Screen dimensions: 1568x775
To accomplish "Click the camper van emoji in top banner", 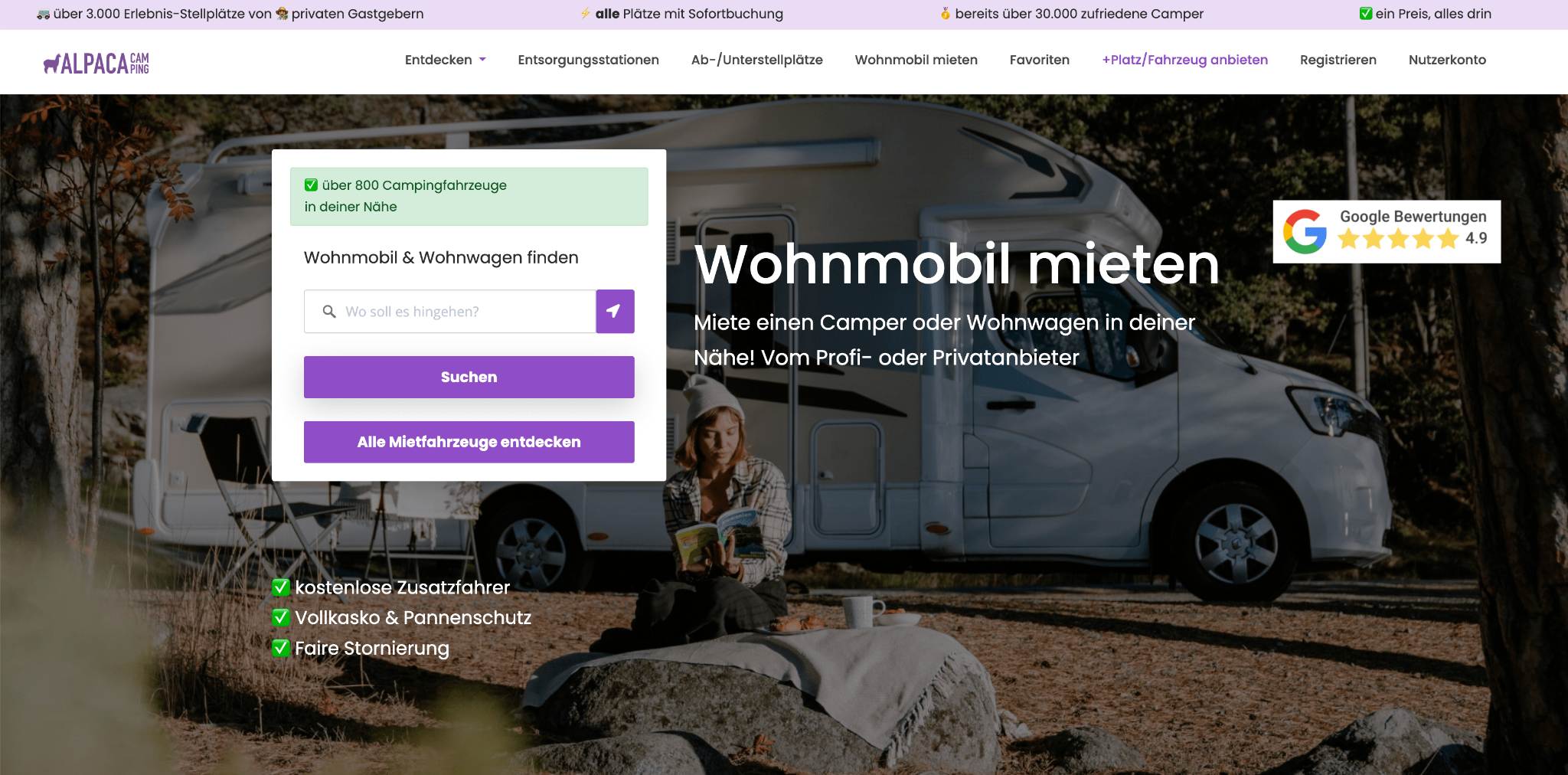I will pos(43,14).
